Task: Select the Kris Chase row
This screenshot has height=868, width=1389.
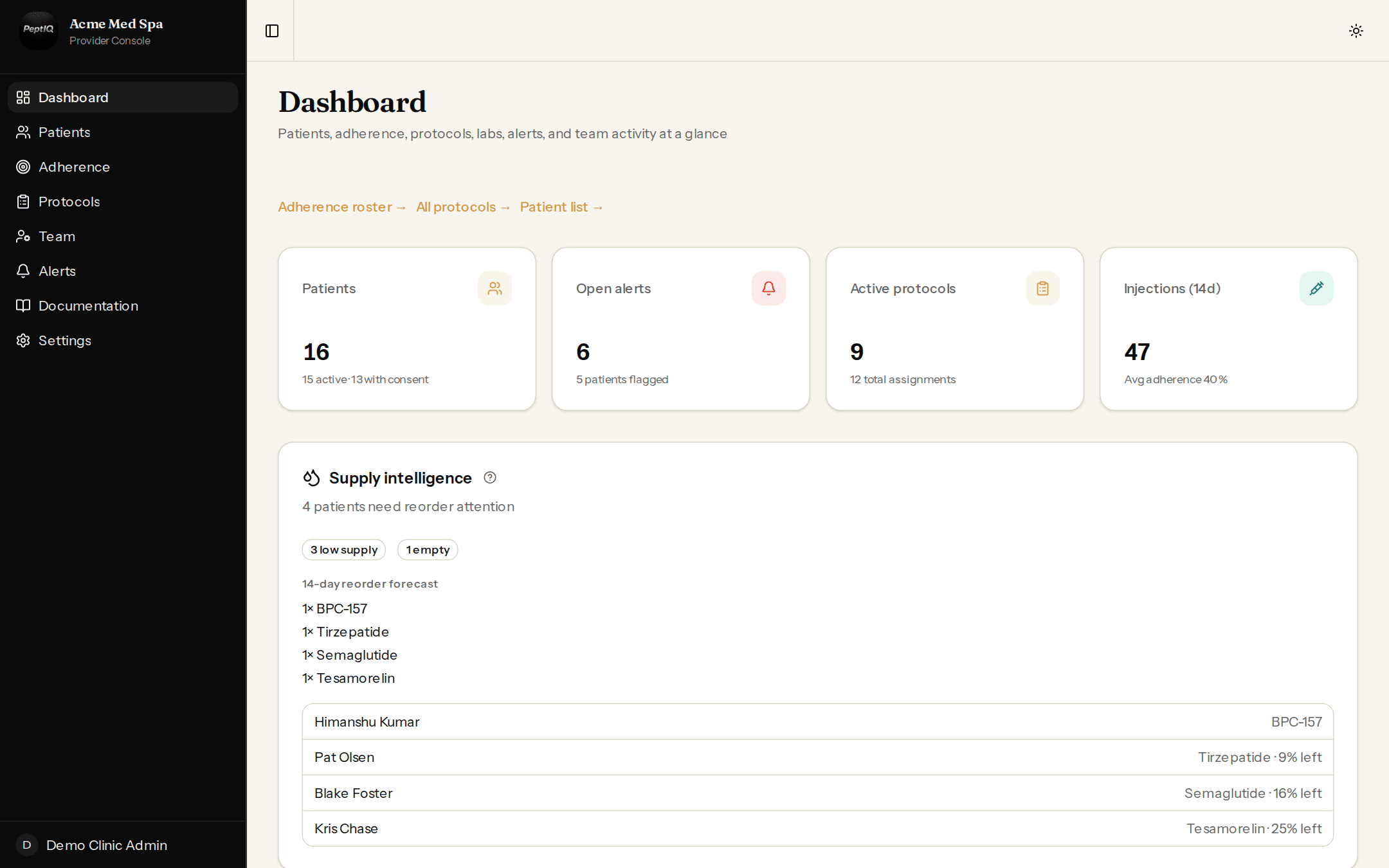Action: pos(818,828)
